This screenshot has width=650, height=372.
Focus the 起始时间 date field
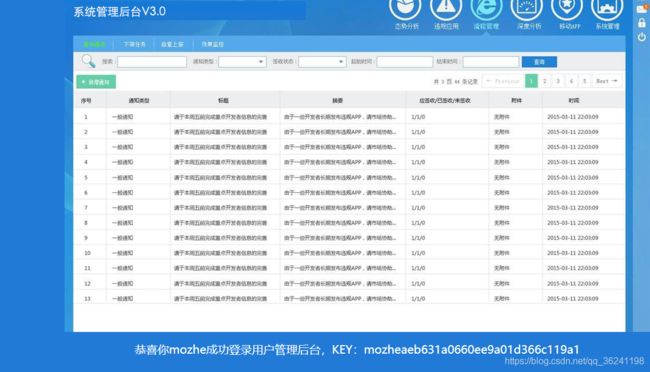point(405,62)
